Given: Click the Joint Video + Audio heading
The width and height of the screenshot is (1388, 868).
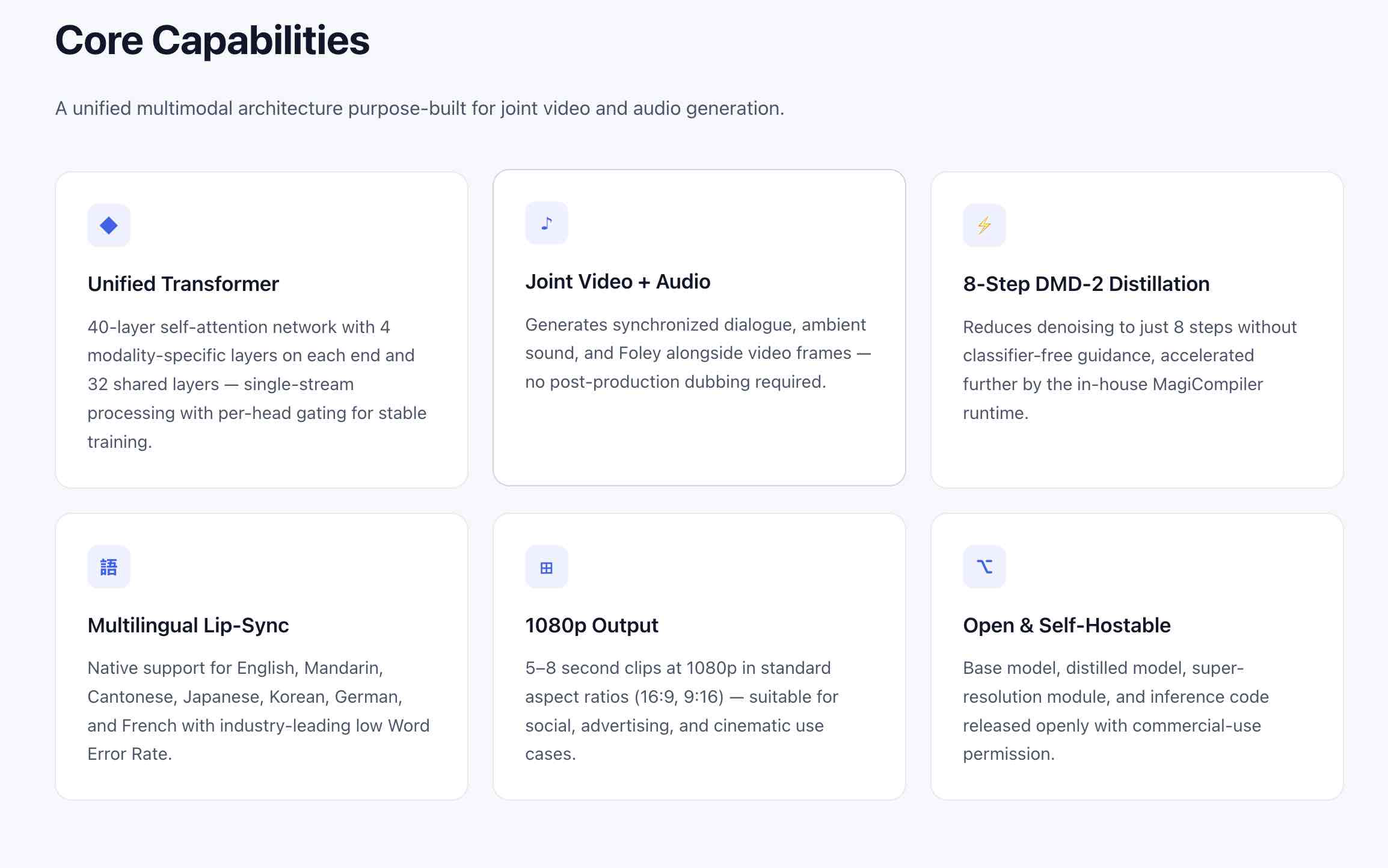Looking at the screenshot, I should tap(617, 281).
